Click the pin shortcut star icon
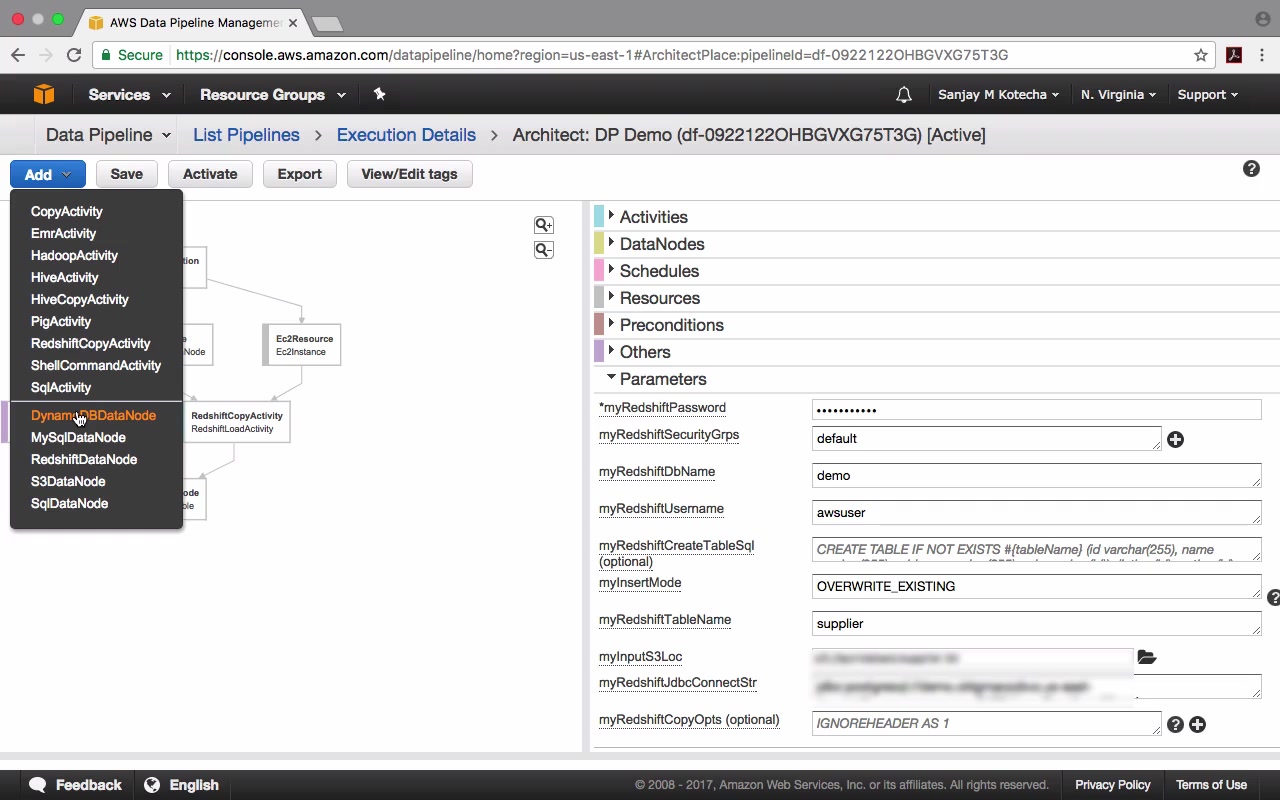The image size is (1280, 800). tap(379, 94)
